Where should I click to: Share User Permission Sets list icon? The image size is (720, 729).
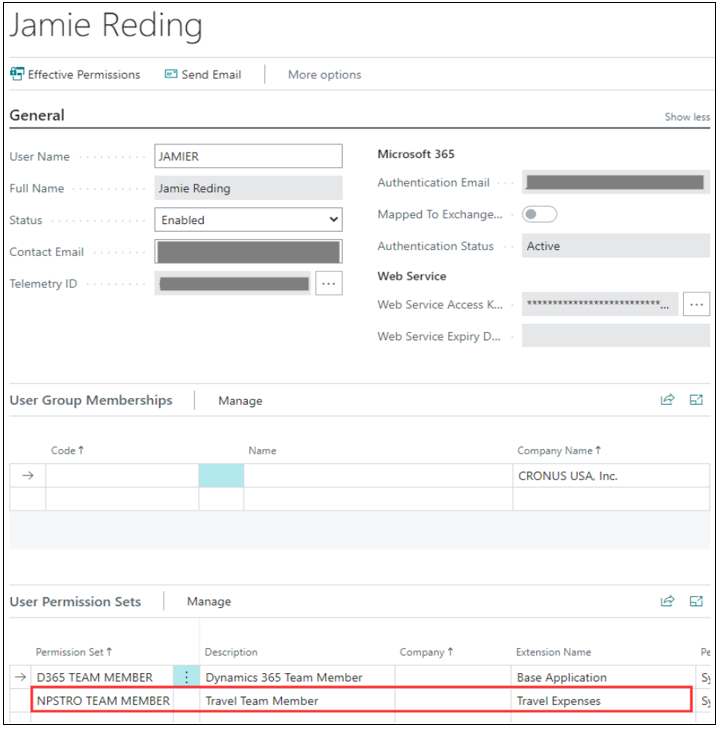(x=667, y=601)
